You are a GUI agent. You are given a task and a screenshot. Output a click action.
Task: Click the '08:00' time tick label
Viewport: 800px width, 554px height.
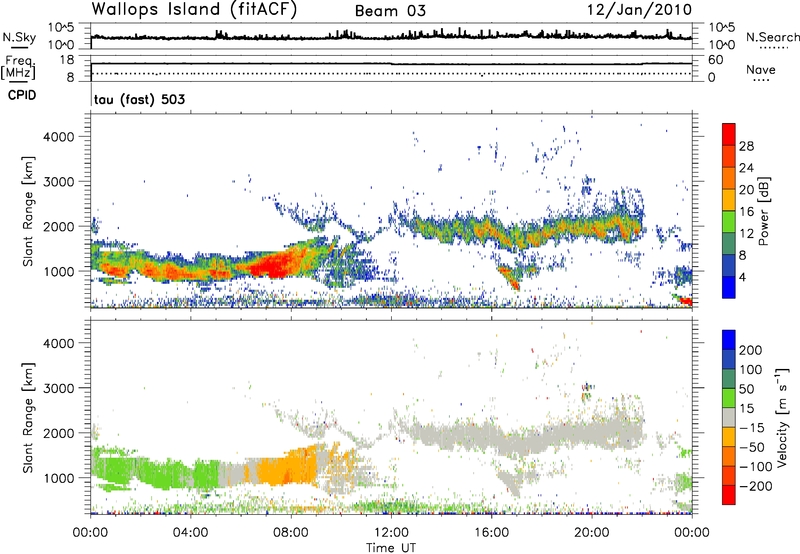pos(291,533)
